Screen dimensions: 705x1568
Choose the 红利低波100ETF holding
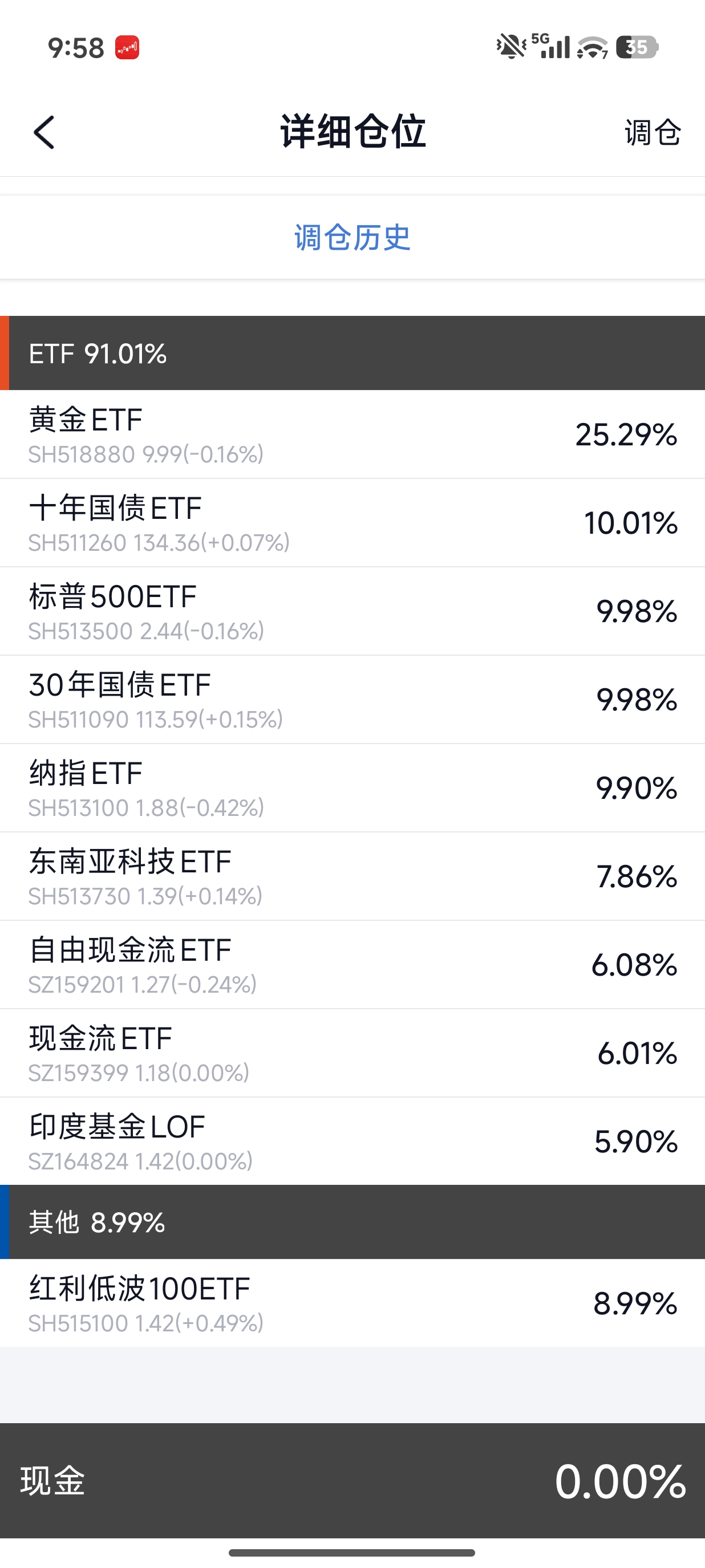[352, 1303]
